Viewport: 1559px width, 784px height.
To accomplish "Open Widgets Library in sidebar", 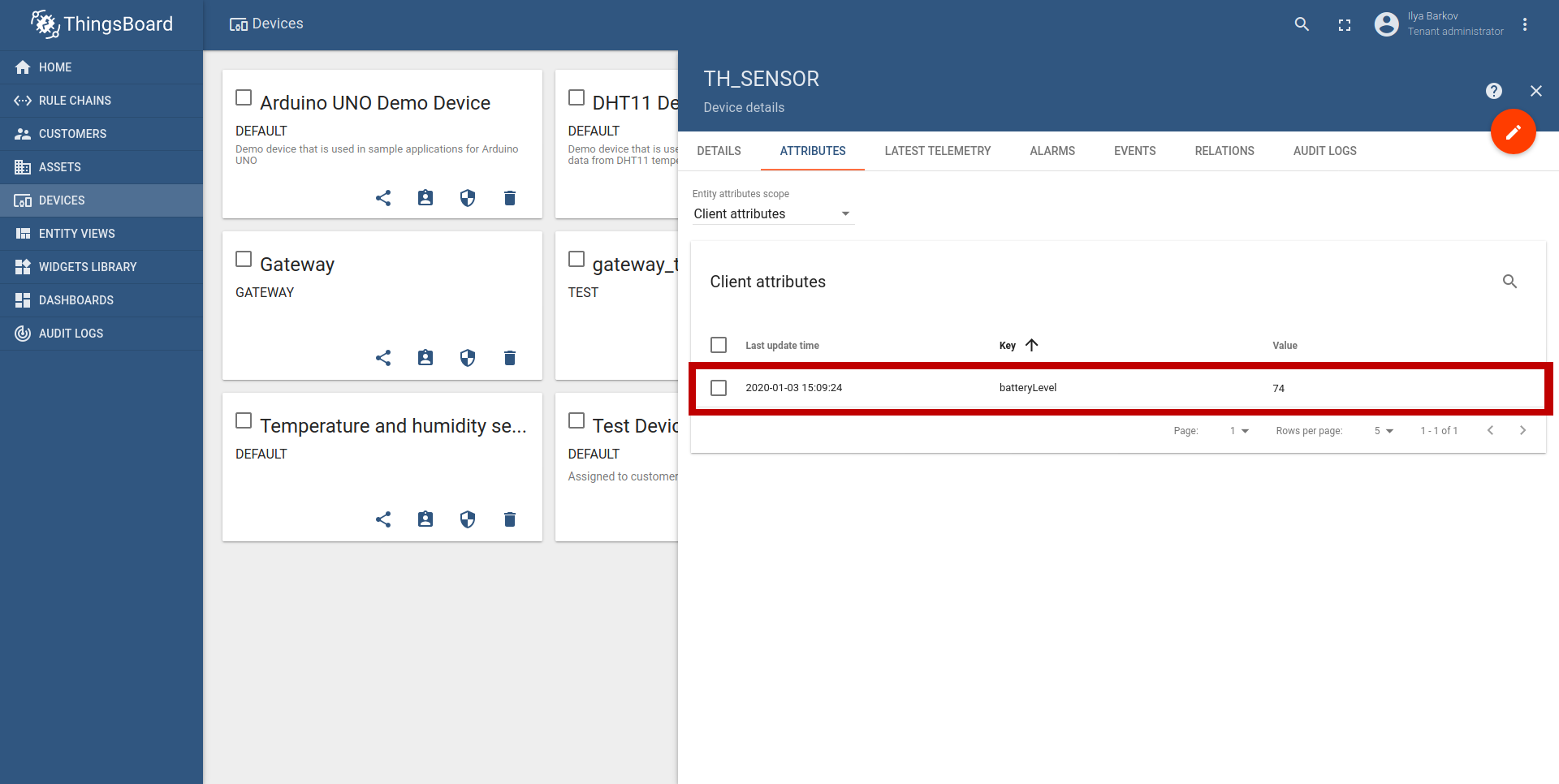I will [x=101, y=267].
